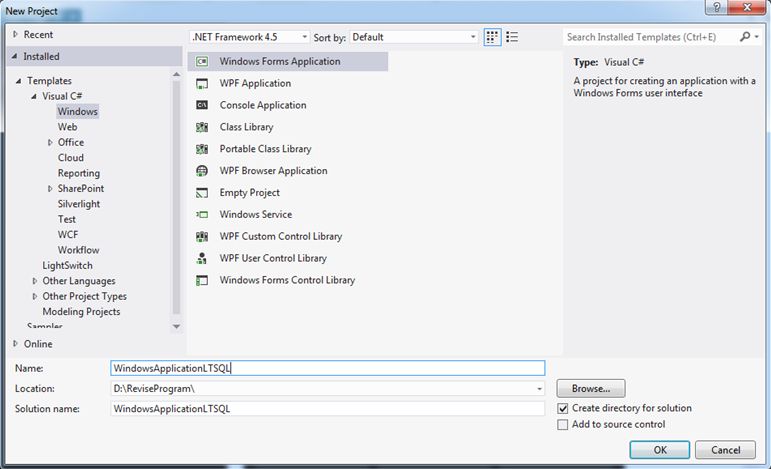Select WPF User Control Library name

pyautogui.click(x=273, y=258)
